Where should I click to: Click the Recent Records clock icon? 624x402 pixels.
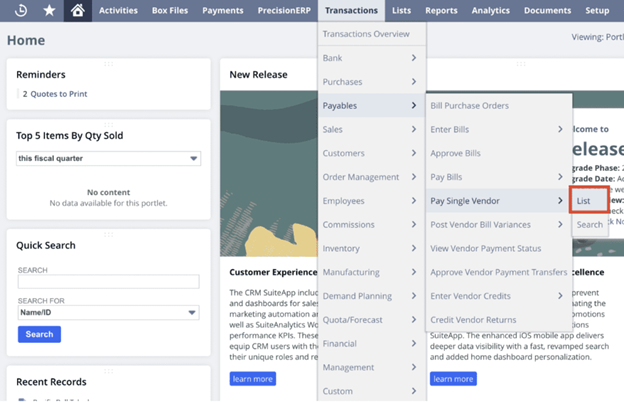(x=21, y=10)
